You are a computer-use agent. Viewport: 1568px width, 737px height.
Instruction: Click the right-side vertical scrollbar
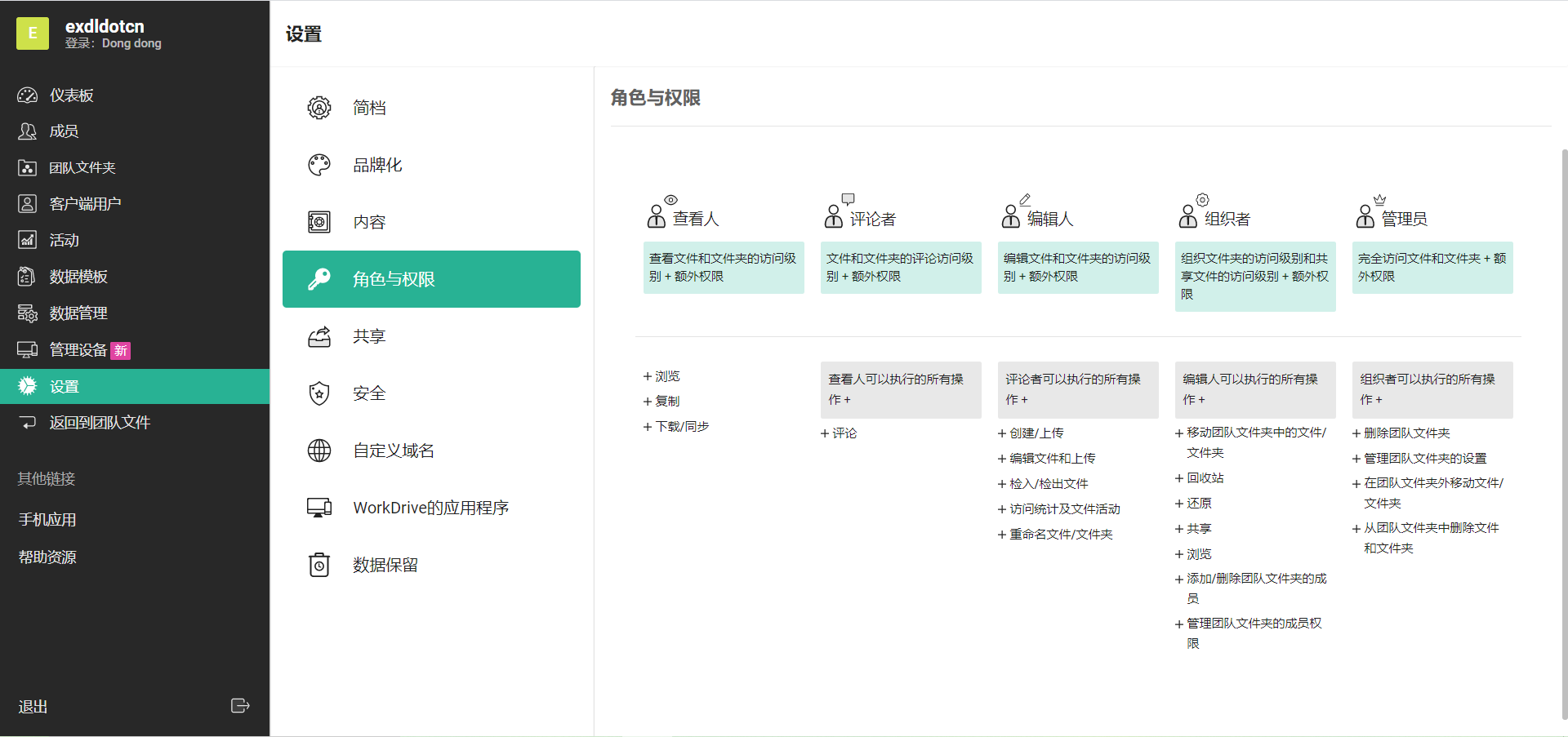point(1564,433)
